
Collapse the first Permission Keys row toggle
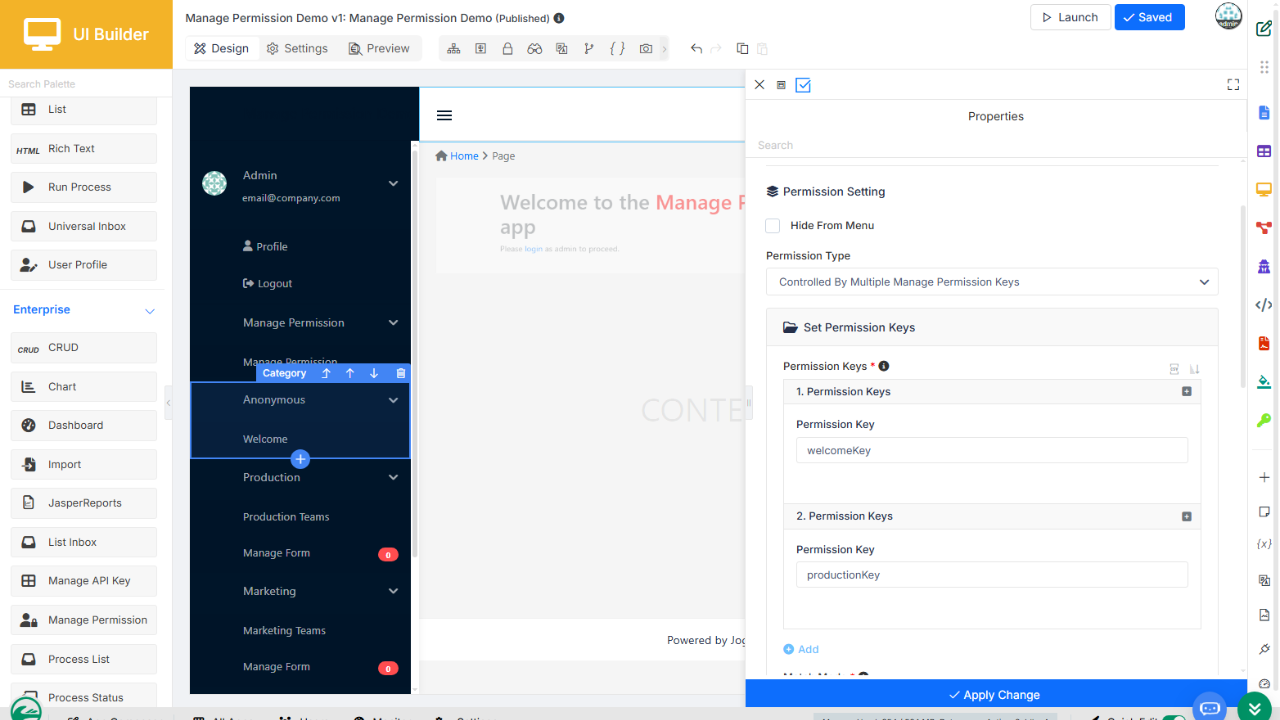(1187, 392)
